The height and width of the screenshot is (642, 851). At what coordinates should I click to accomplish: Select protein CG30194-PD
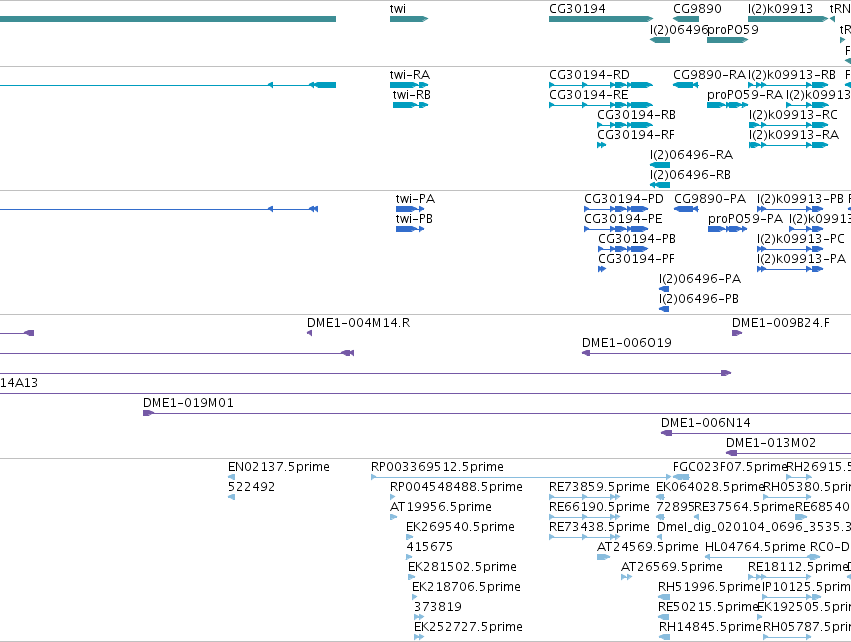(616, 209)
